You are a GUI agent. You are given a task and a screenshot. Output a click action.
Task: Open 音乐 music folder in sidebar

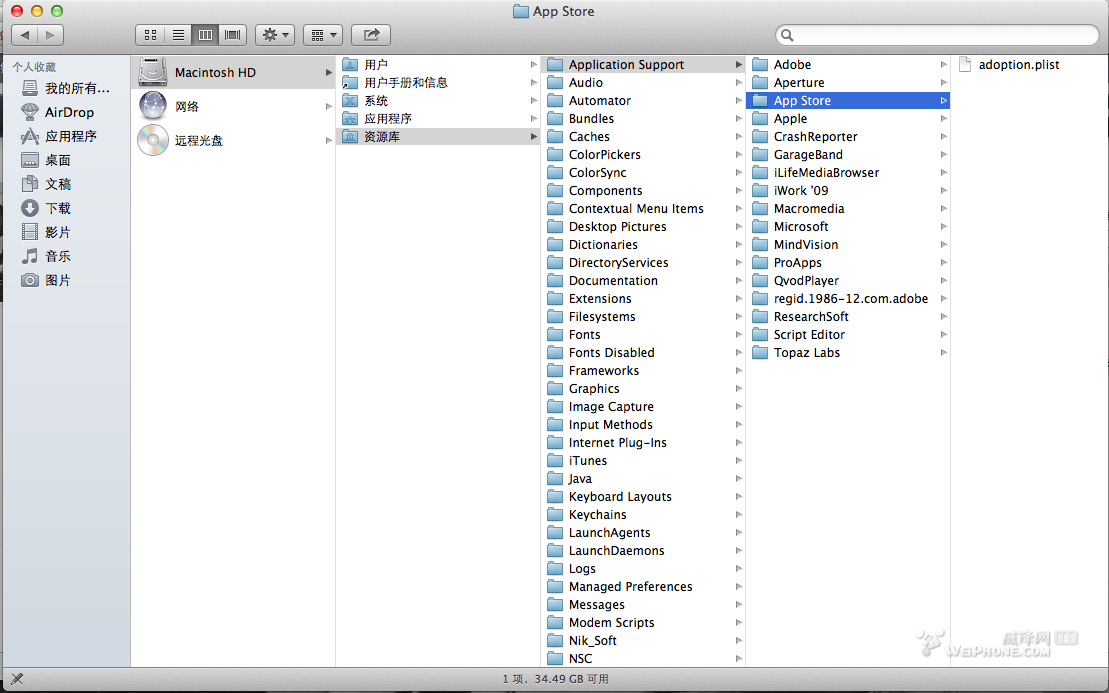click(x=58, y=256)
